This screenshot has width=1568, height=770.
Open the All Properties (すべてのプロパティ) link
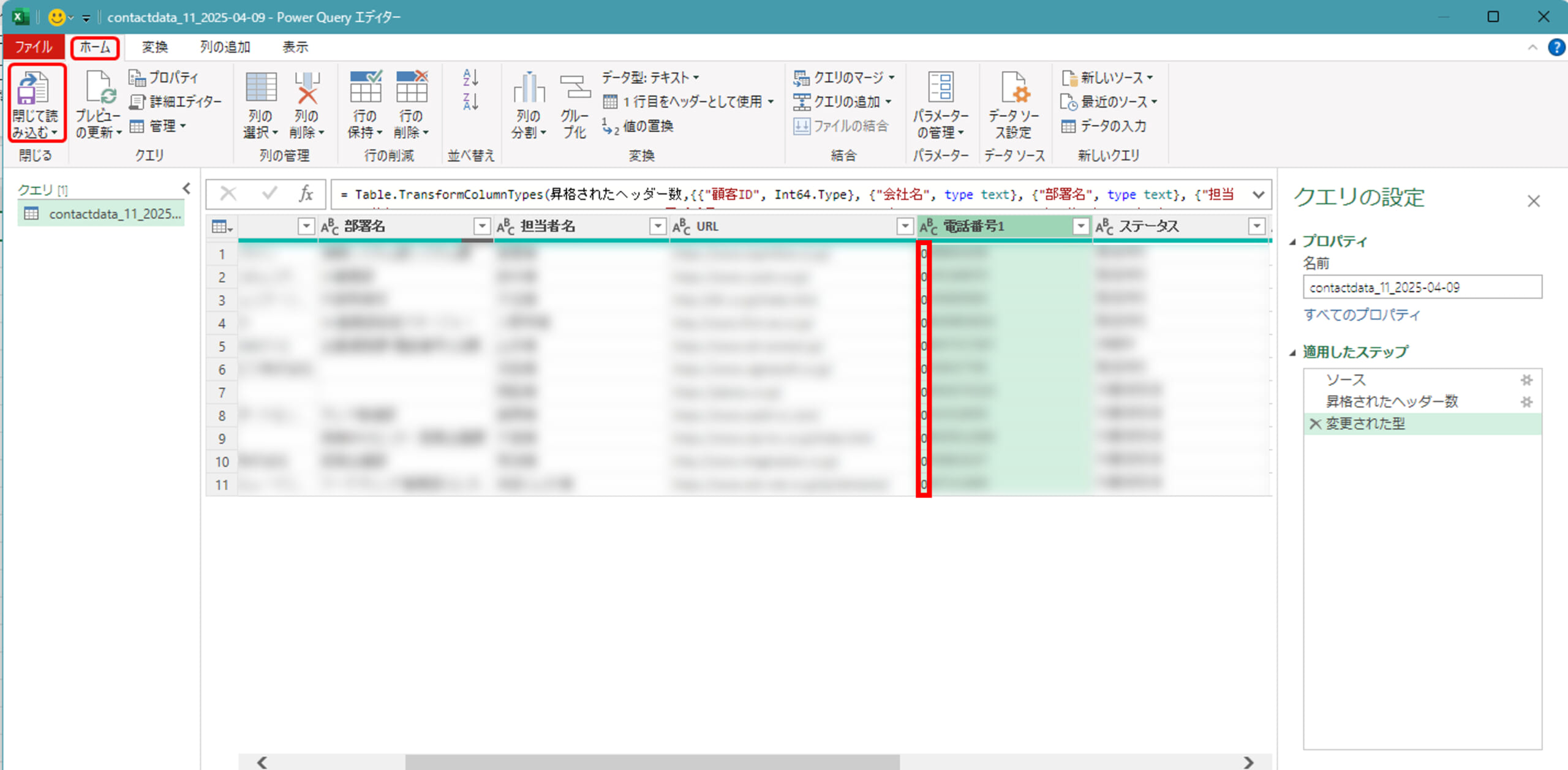[1362, 315]
